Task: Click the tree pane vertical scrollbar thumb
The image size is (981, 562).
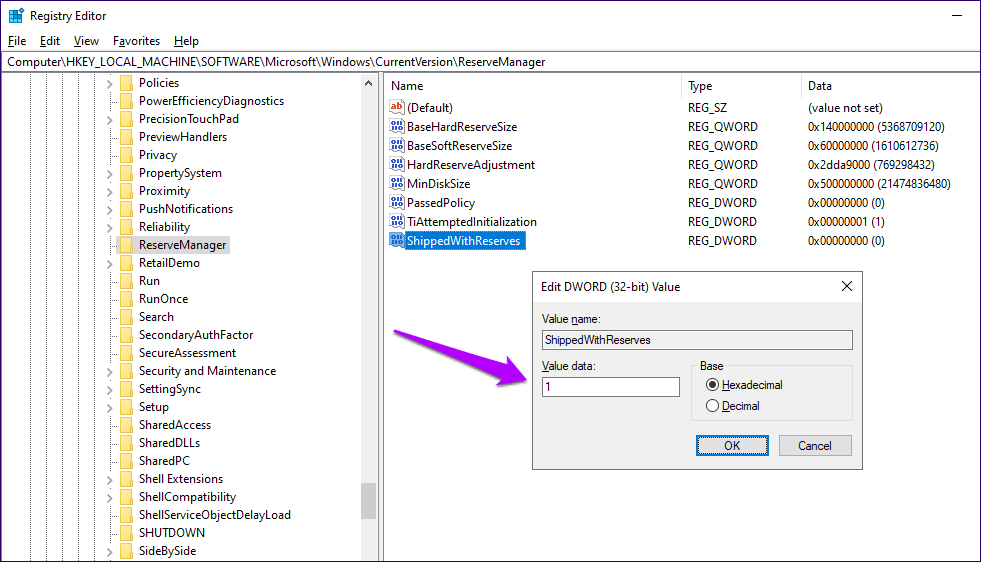Action: (x=369, y=501)
